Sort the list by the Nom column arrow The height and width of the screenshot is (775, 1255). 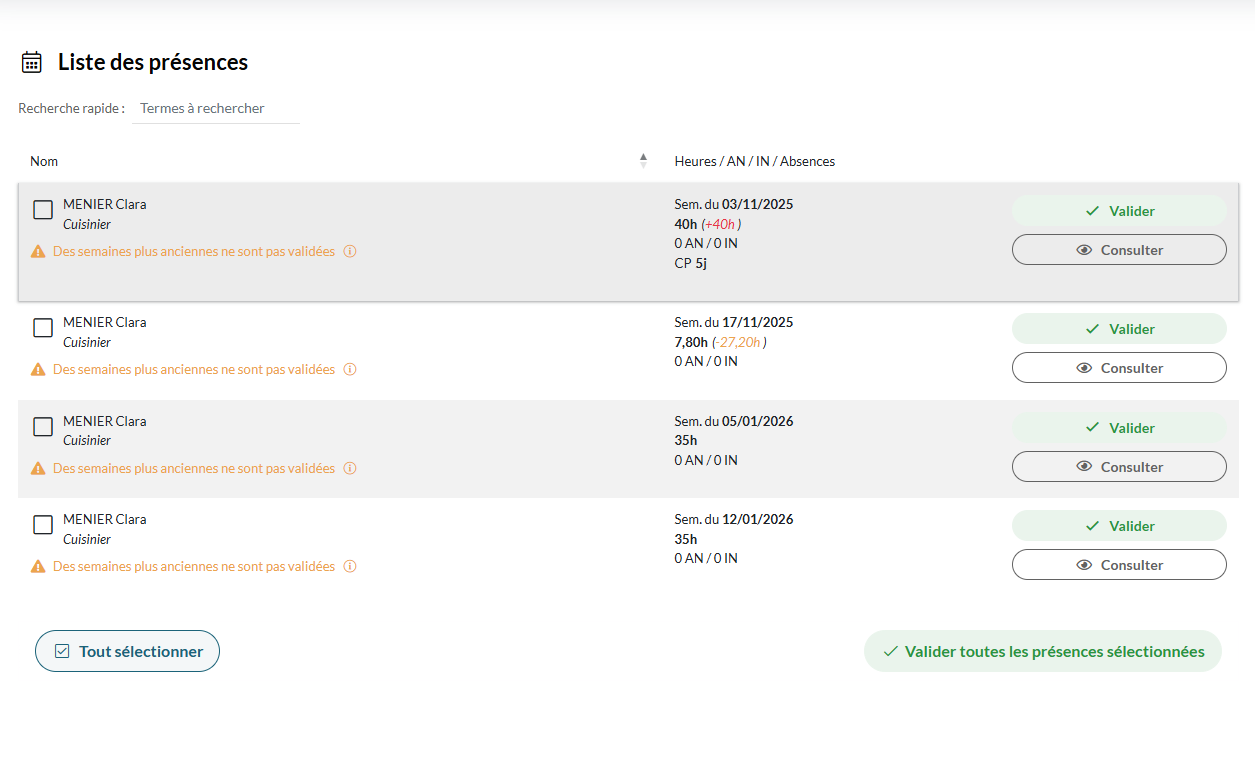click(x=643, y=161)
